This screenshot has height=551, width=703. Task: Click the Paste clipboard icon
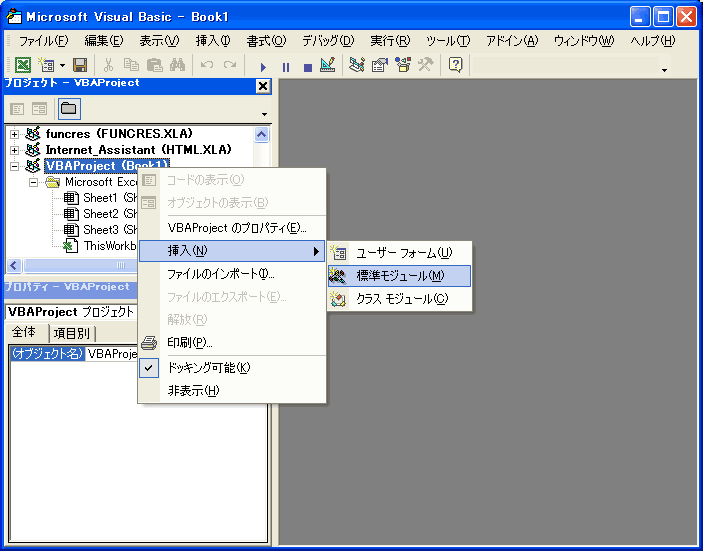[x=155, y=65]
